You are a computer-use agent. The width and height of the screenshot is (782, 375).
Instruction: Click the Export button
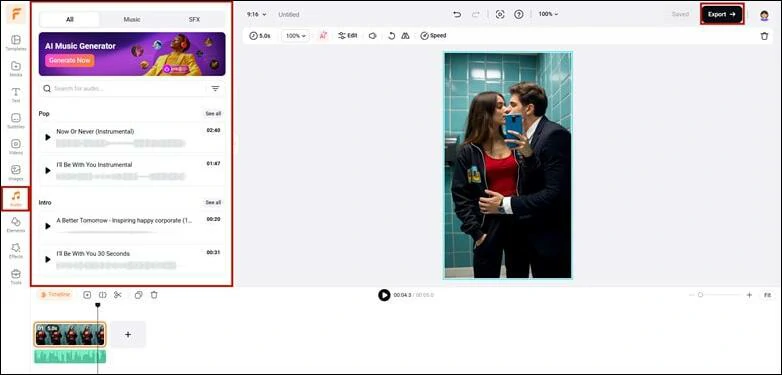pos(722,14)
